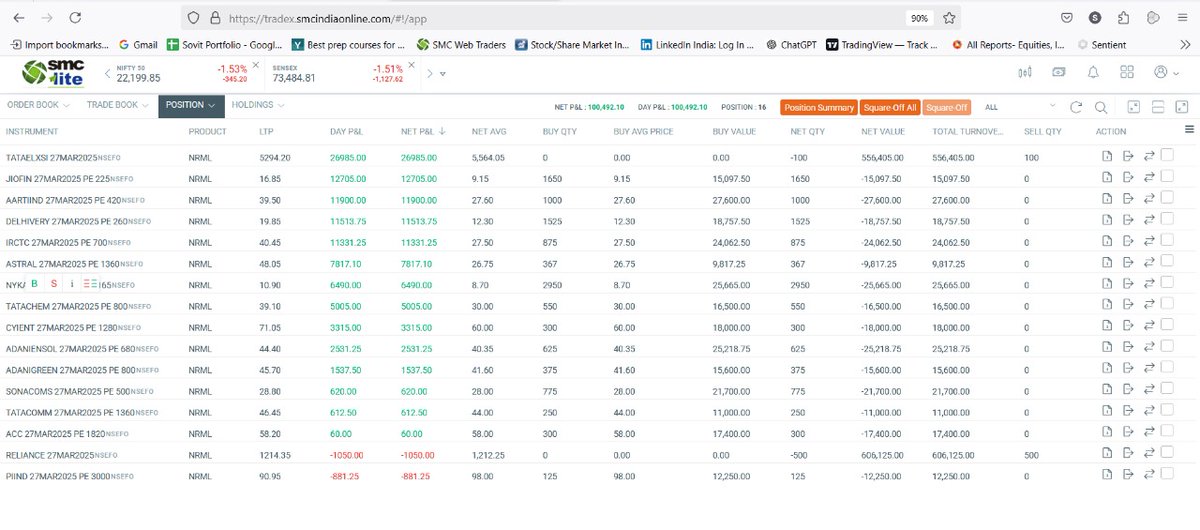Click the info i icon on NYKAA row
The height and width of the screenshot is (530, 1200).
coord(72,283)
